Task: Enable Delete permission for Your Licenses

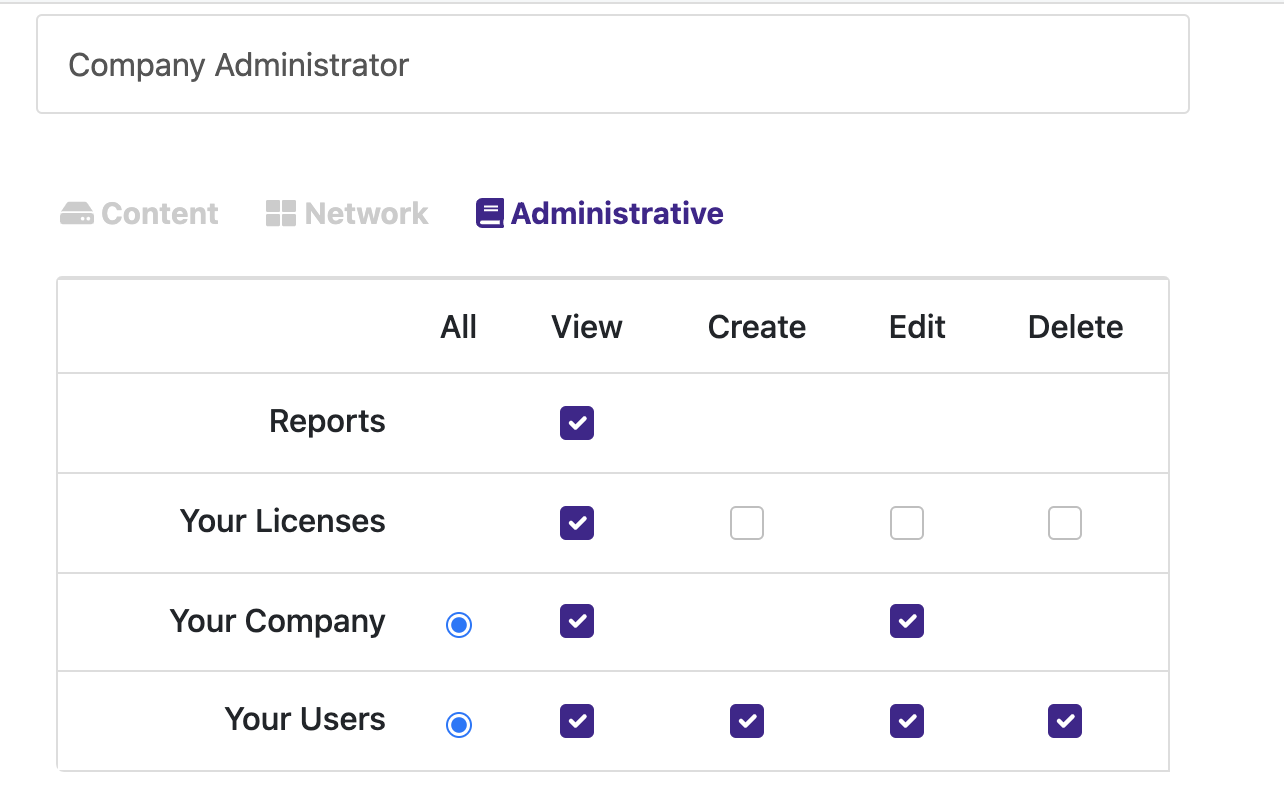Action: pyautogui.click(x=1065, y=523)
